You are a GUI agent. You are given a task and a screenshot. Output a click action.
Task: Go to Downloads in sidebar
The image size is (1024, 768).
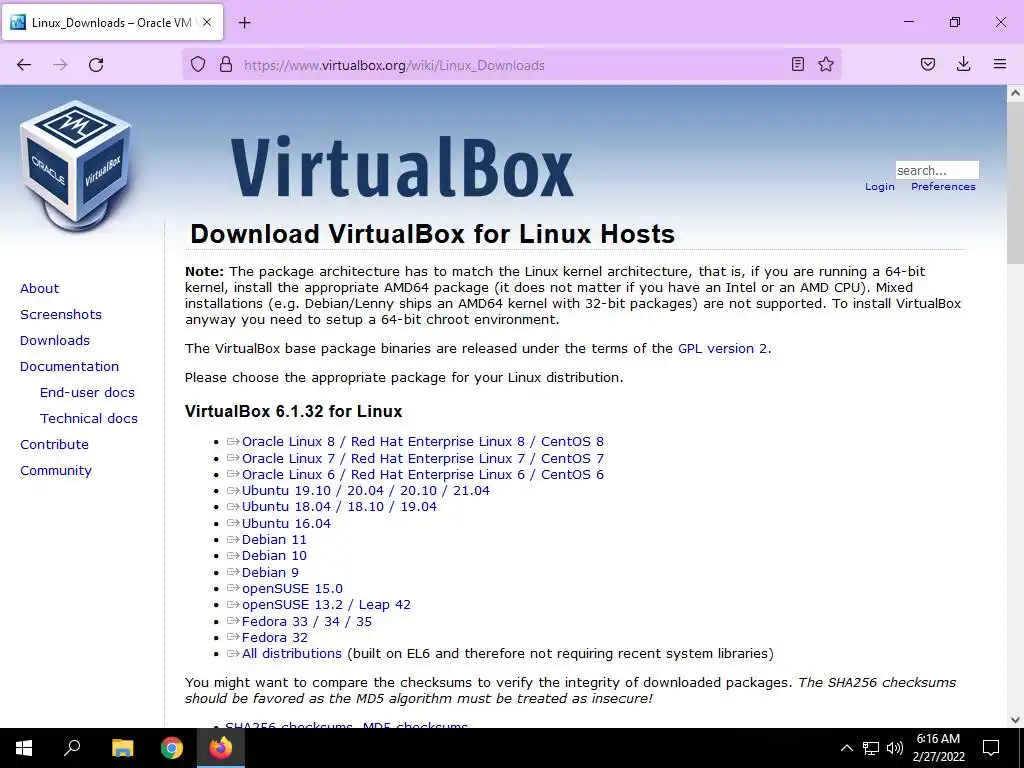point(55,340)
